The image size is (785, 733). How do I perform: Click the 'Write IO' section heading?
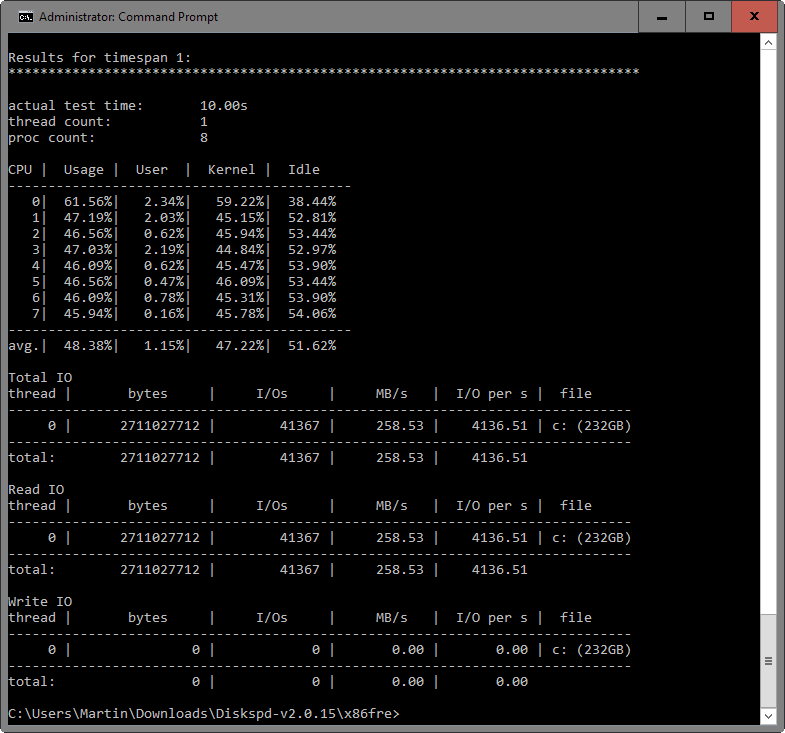pyautogui.click(x=40, y=601)
